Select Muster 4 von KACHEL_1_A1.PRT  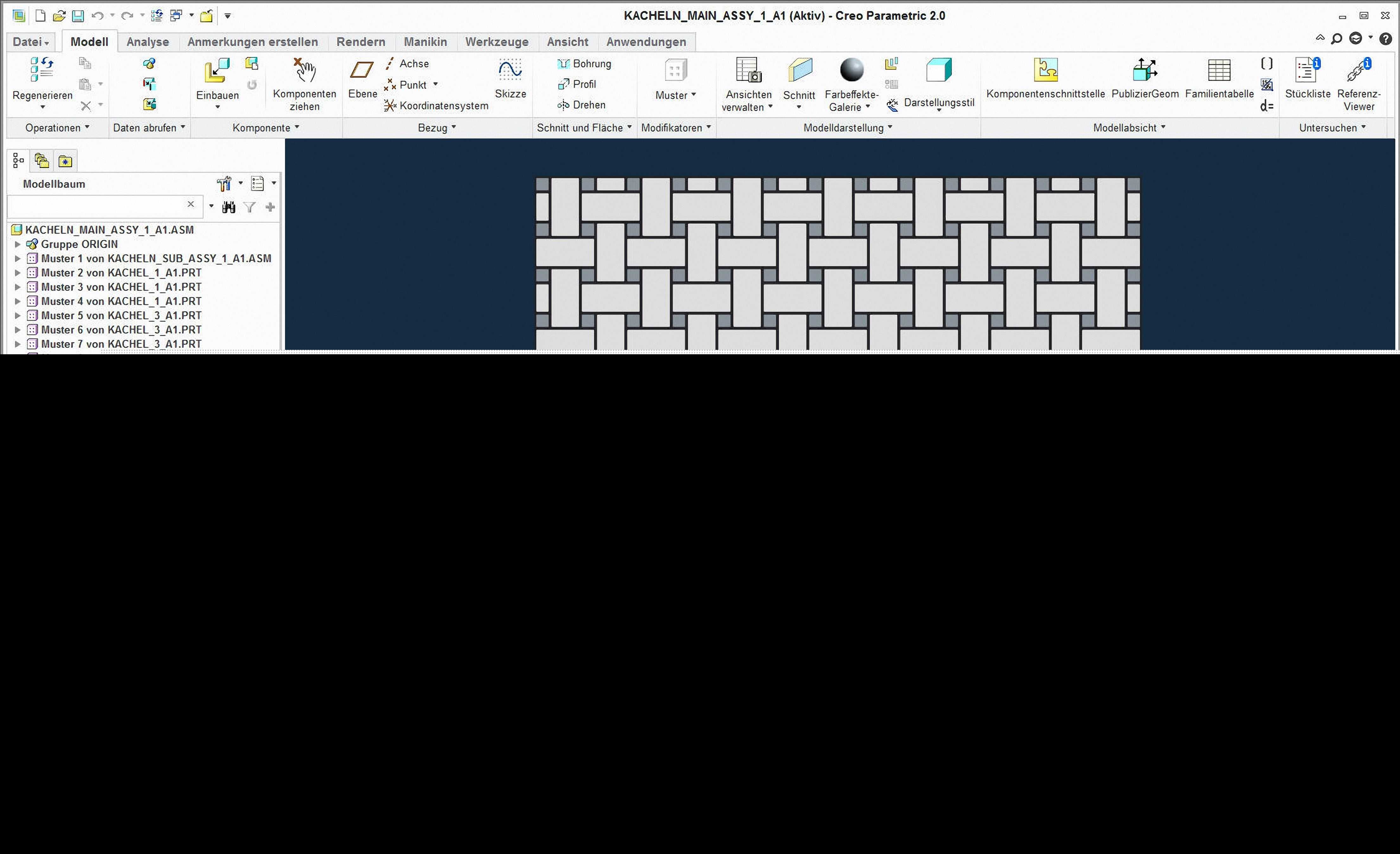(121, 301)
